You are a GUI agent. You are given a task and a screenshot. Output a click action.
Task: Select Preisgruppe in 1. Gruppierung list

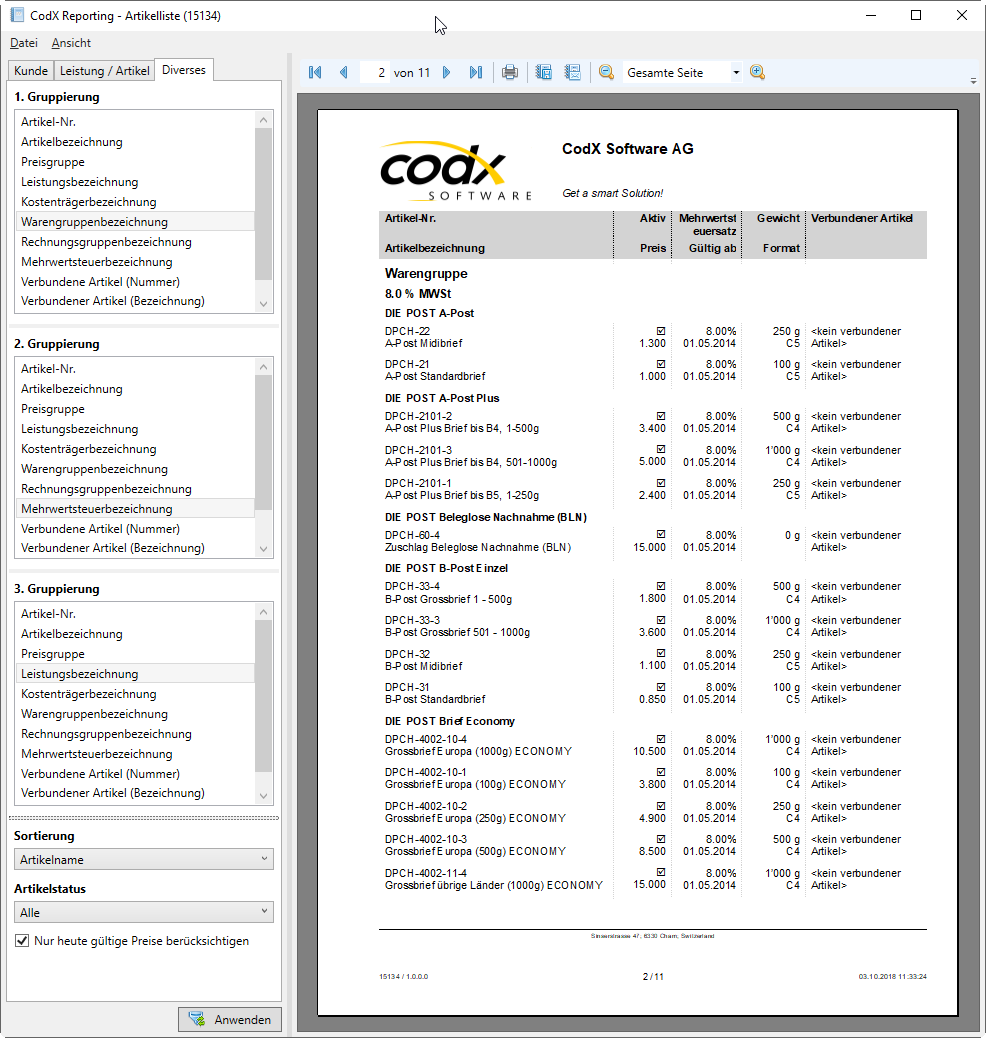pos(135,162)
